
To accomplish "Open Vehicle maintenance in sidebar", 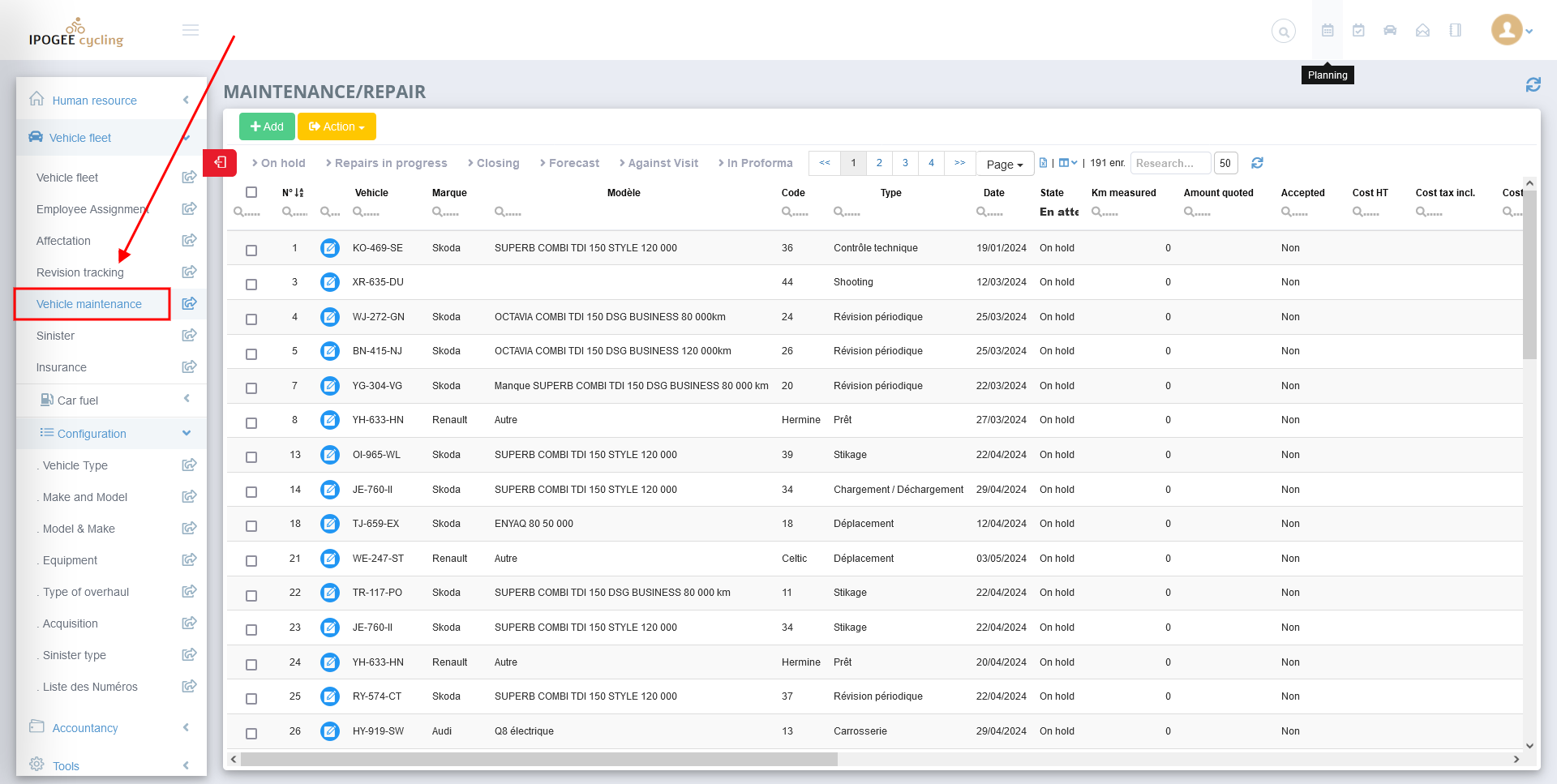I will click(89, 304).
